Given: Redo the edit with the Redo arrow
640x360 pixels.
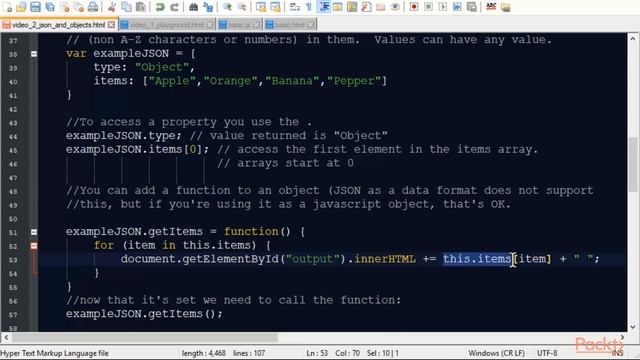Looking at the screenshot, I should click(174, 7).
